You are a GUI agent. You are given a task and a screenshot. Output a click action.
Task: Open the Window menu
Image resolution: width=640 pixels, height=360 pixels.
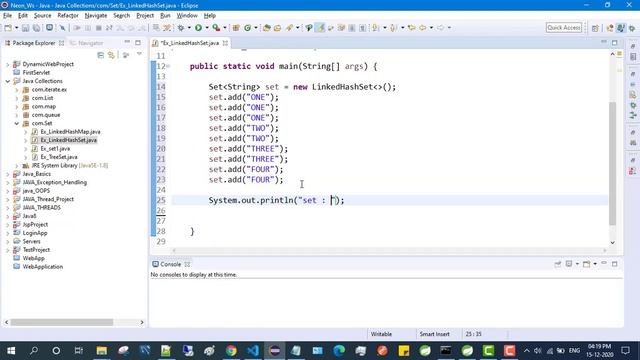[x=187, y=16]
